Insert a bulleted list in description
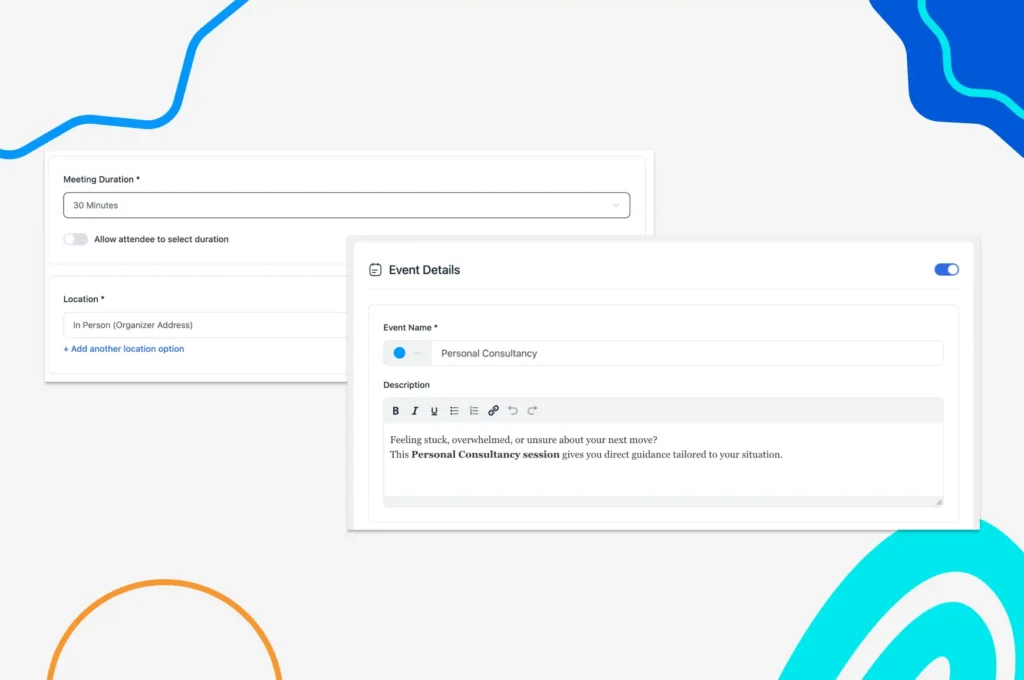The width and height of the screenshot is (1024, 680). point(454,411)
